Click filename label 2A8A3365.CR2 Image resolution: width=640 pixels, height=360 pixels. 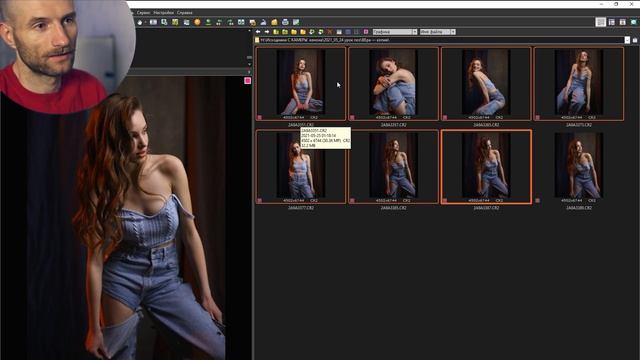pos(486,125)
